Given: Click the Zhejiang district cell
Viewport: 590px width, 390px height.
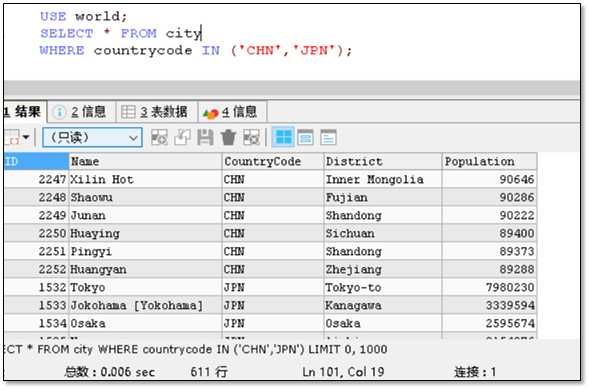Looking at the screenshot, I should tap(383, 270).
